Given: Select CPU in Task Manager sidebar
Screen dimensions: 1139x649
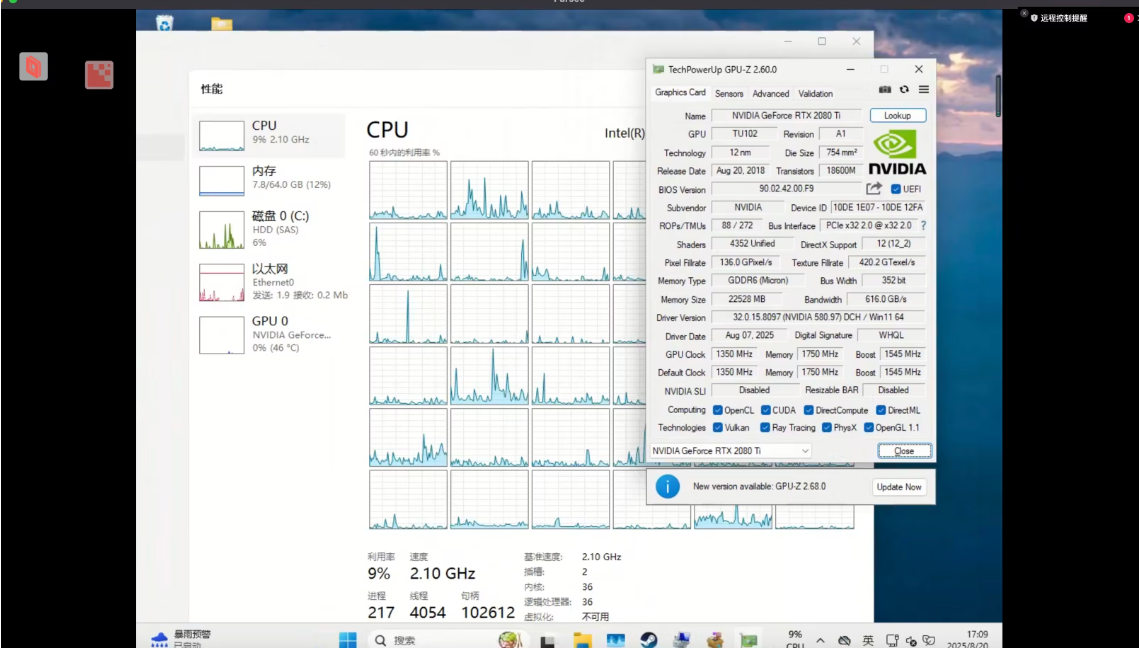Looking at the screenshot, I should pos(269,135).
